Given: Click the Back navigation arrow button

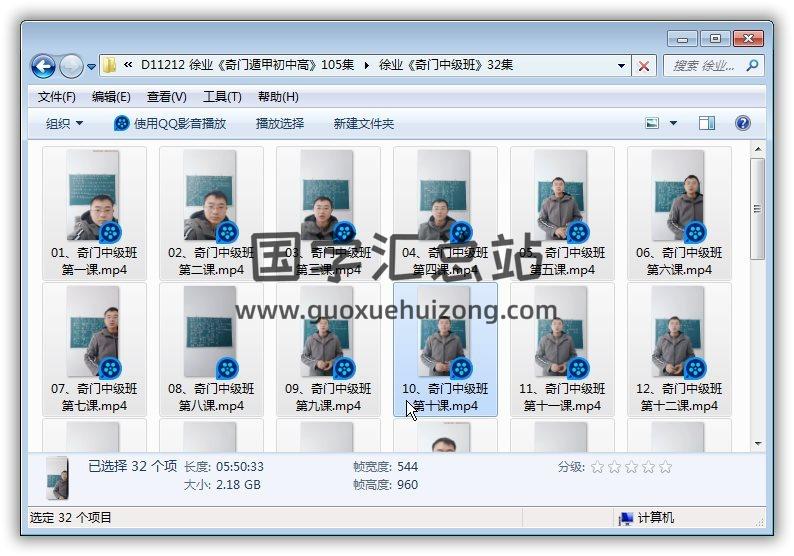Looking at the screenshot, I should pos(43,66).
